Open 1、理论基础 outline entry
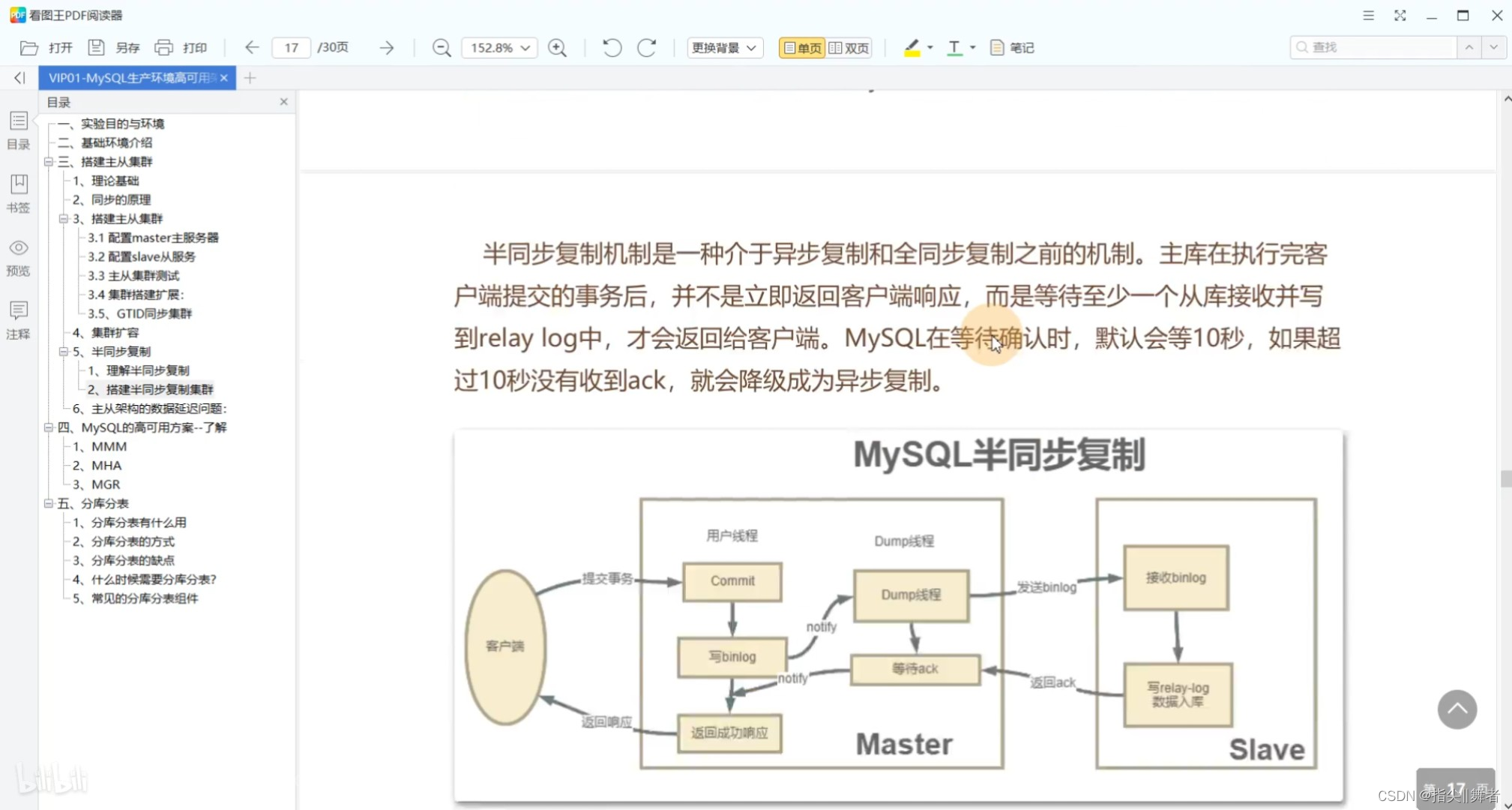1512x810 pixels. pyautogui.click(x=106, y=181)
